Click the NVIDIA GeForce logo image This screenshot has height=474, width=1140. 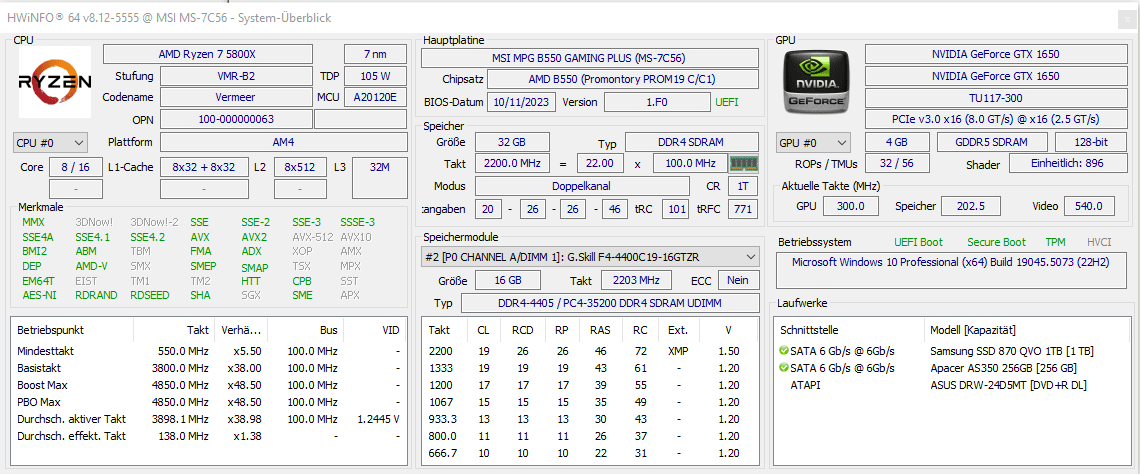click(x=815, y=81)
